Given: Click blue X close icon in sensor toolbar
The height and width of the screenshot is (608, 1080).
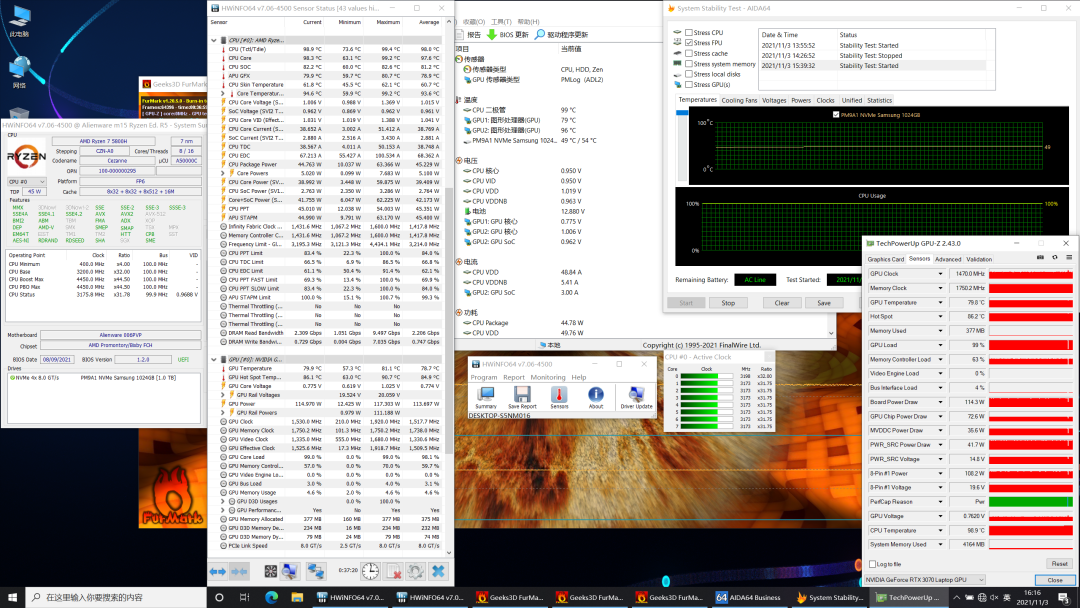Looking at the screenshot, I should (x=438, y=572).
